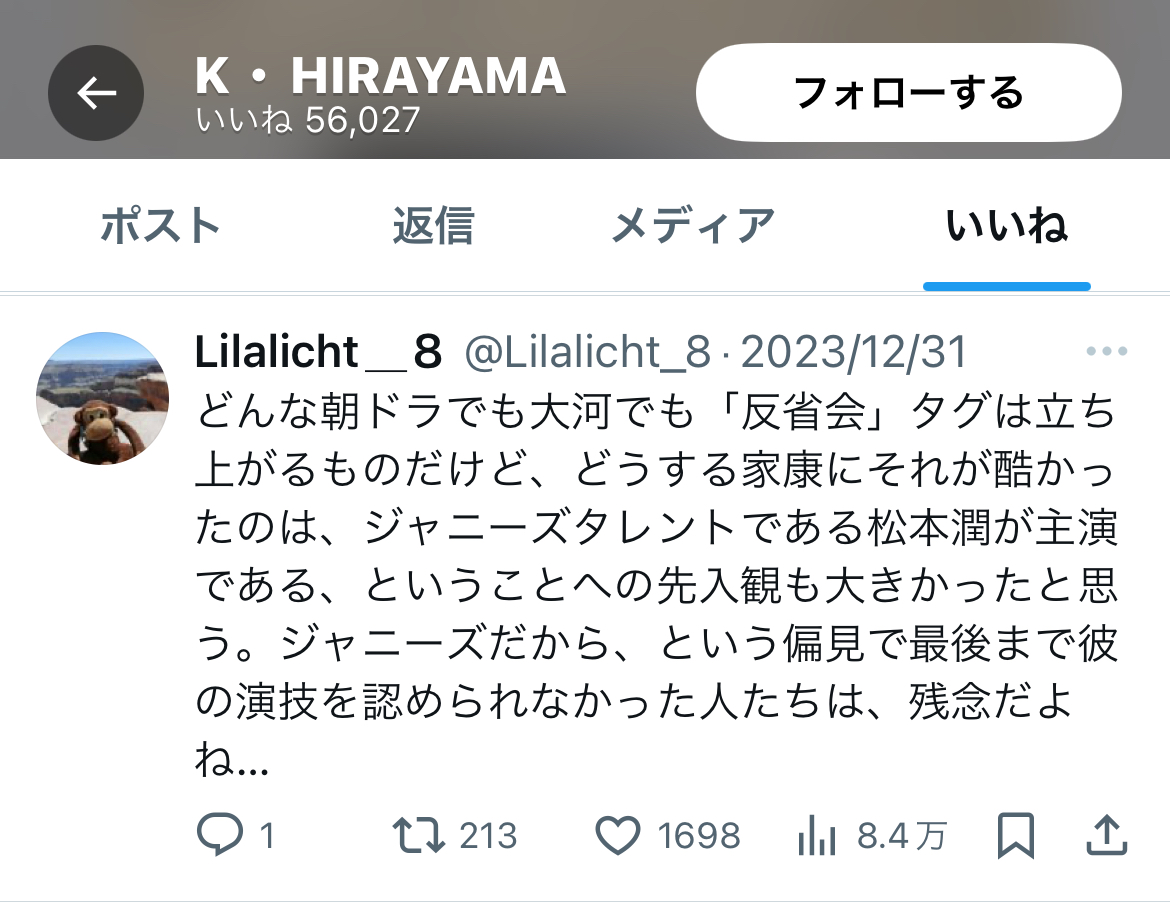Open the 返信 replies tab

tap(434, 225)
